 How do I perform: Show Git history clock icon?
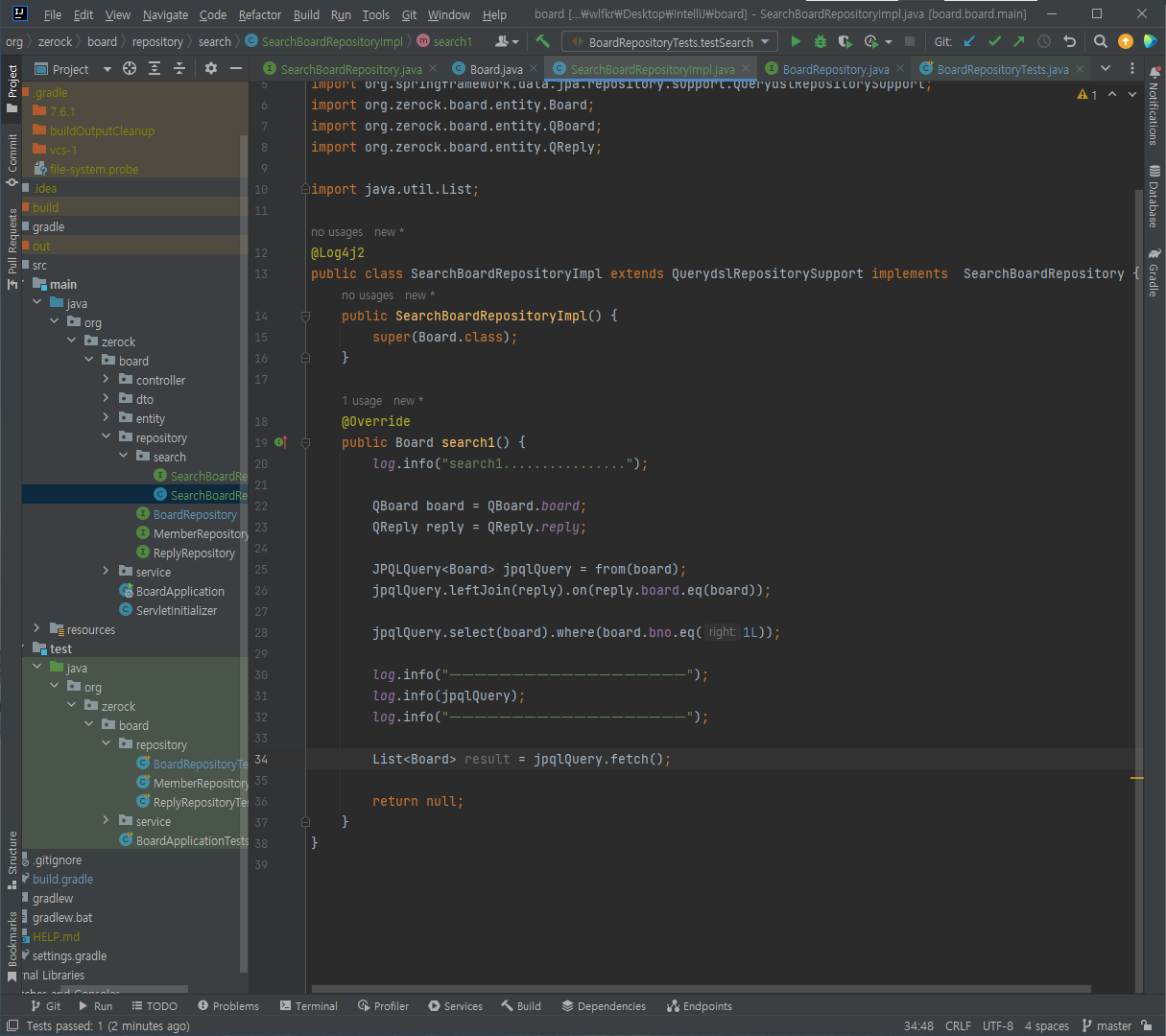1044,41
